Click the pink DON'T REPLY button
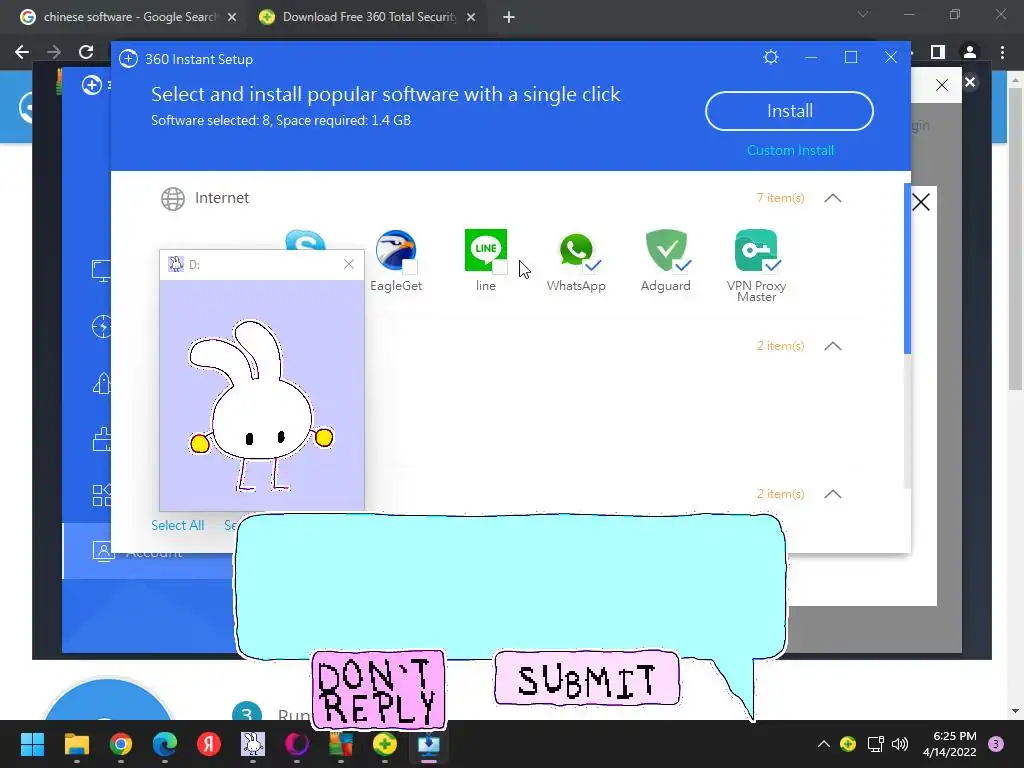Screen dimensions: 1024x768 click(379, 690)
